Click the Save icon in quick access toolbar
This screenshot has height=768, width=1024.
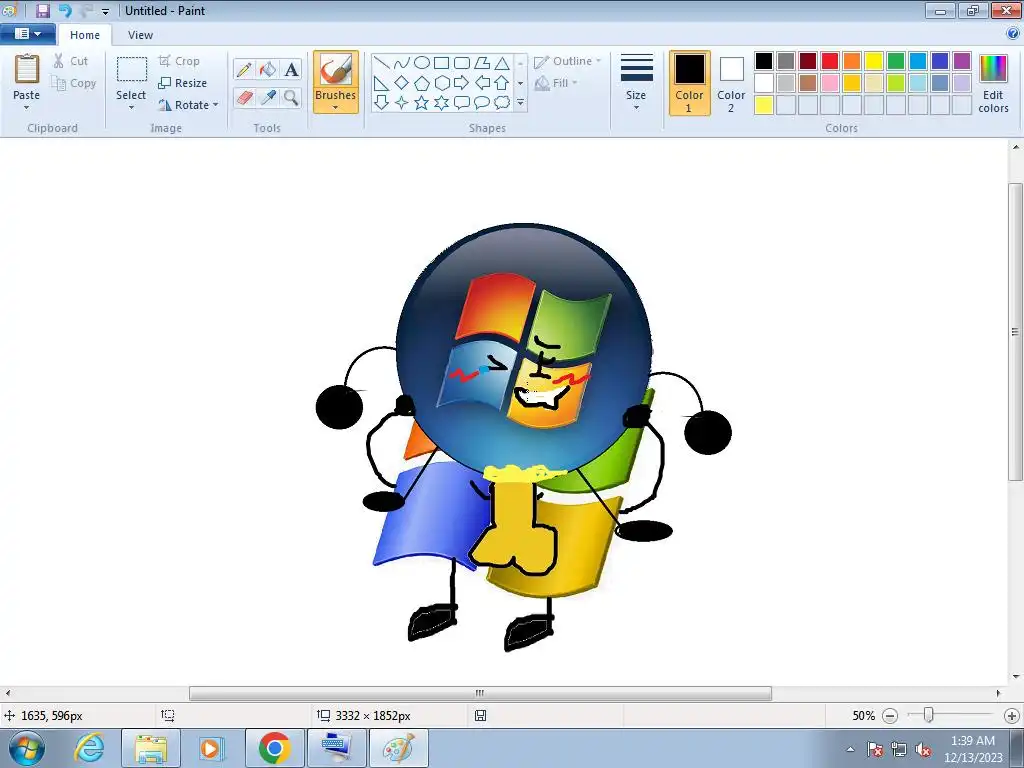coord(43,10)
